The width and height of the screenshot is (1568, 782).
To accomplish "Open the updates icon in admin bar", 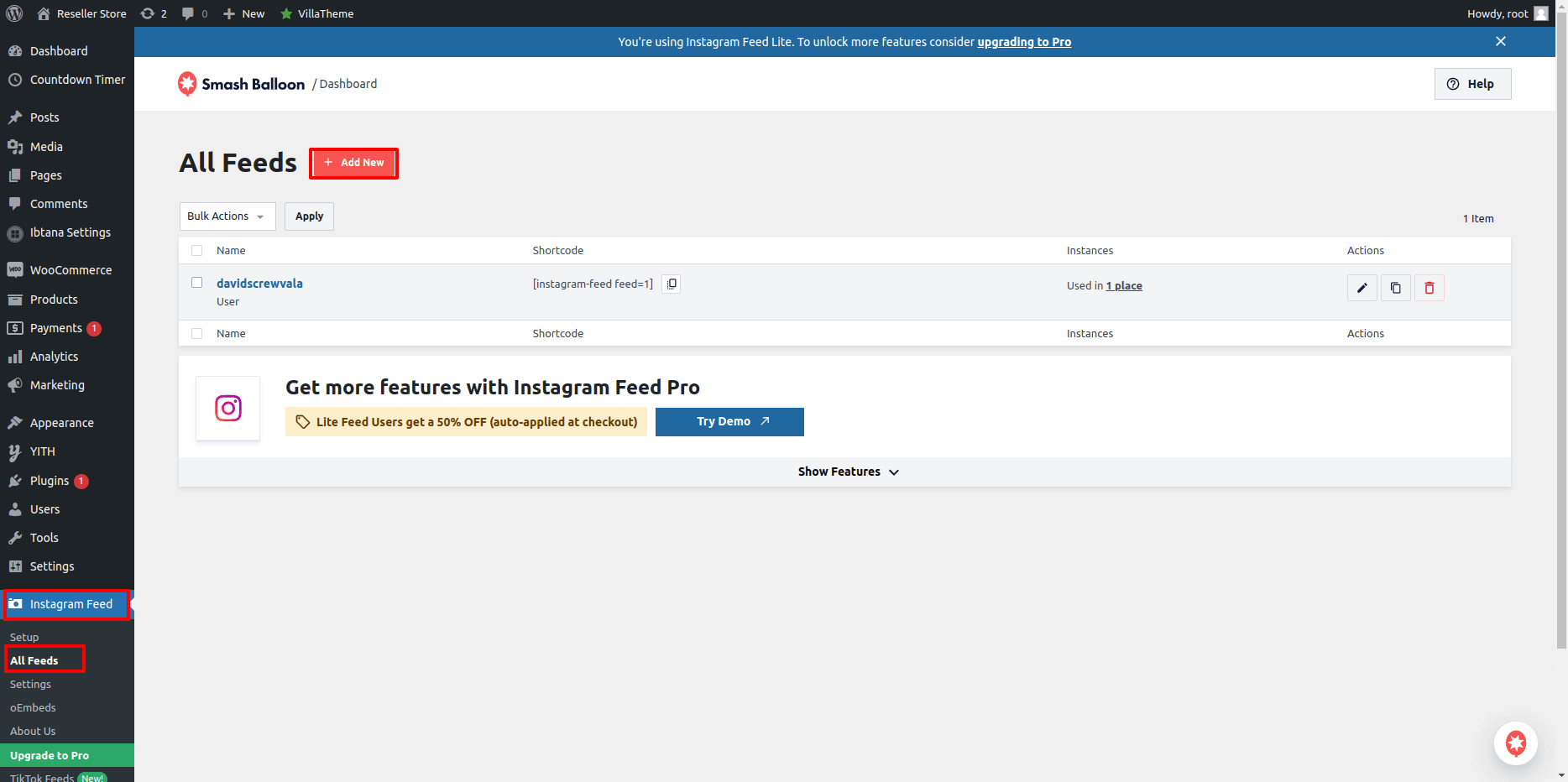I will 154,13.
